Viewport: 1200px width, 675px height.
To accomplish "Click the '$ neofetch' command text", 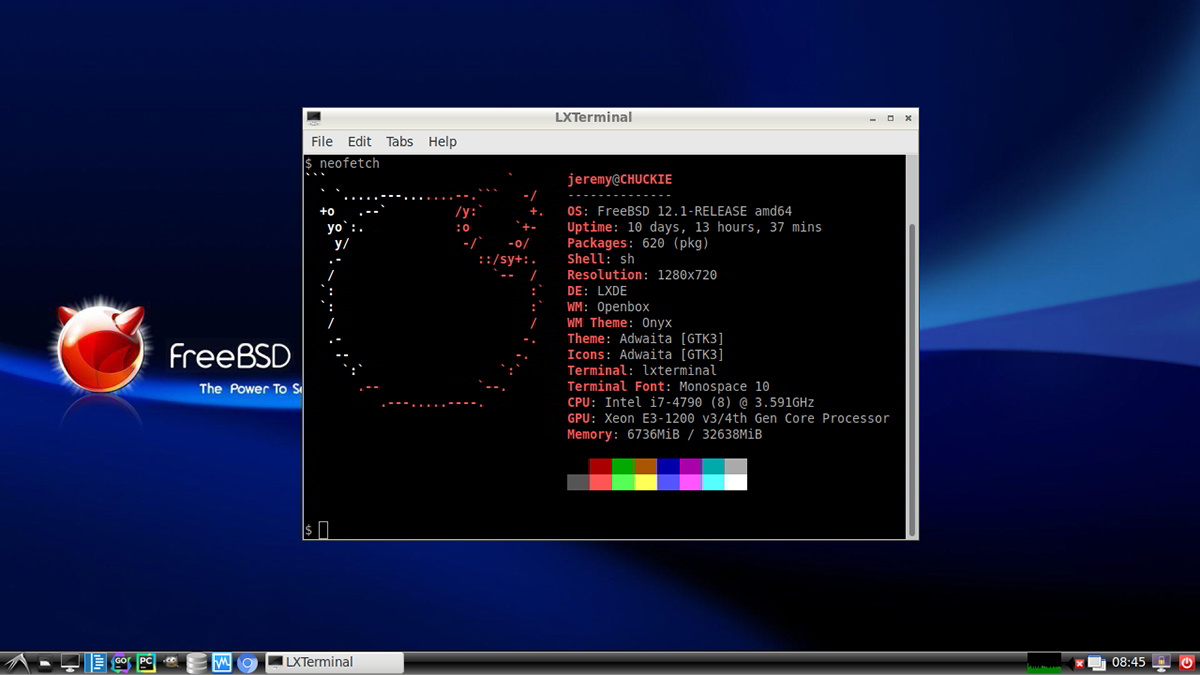I will [342, 164].
